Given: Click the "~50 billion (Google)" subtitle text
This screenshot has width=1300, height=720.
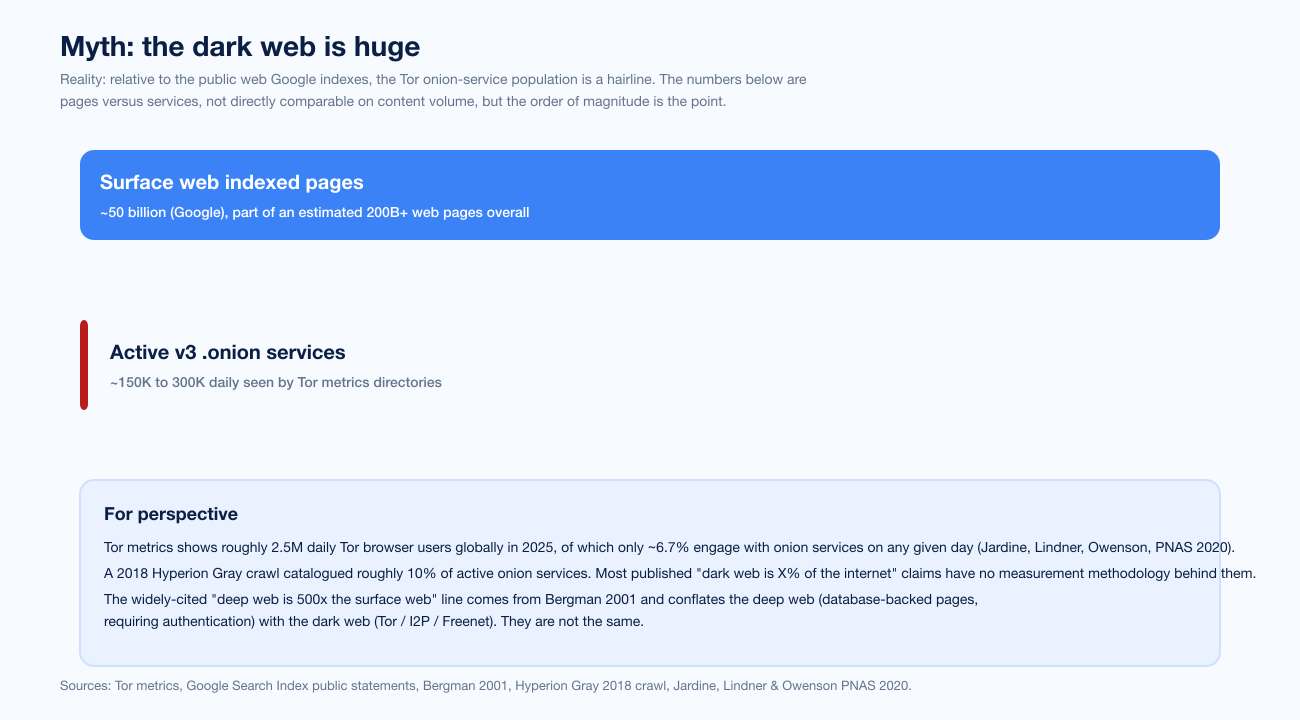Looking at the screenshot, I should [x=162, y=212].
